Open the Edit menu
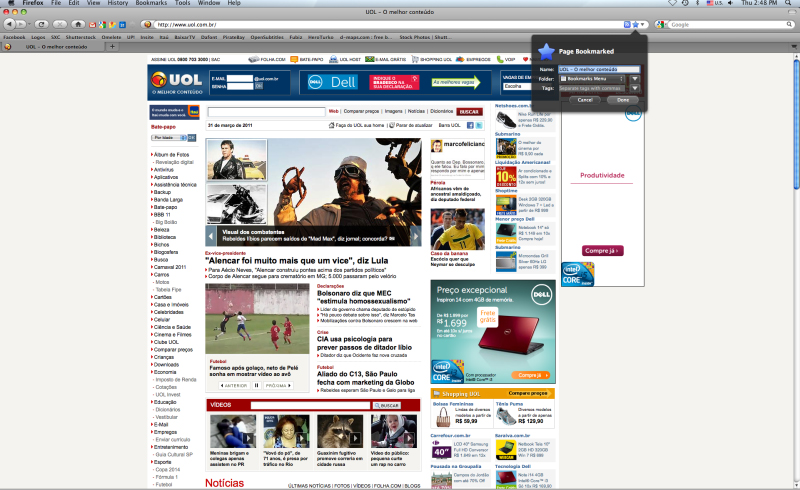 click(74, 3)
